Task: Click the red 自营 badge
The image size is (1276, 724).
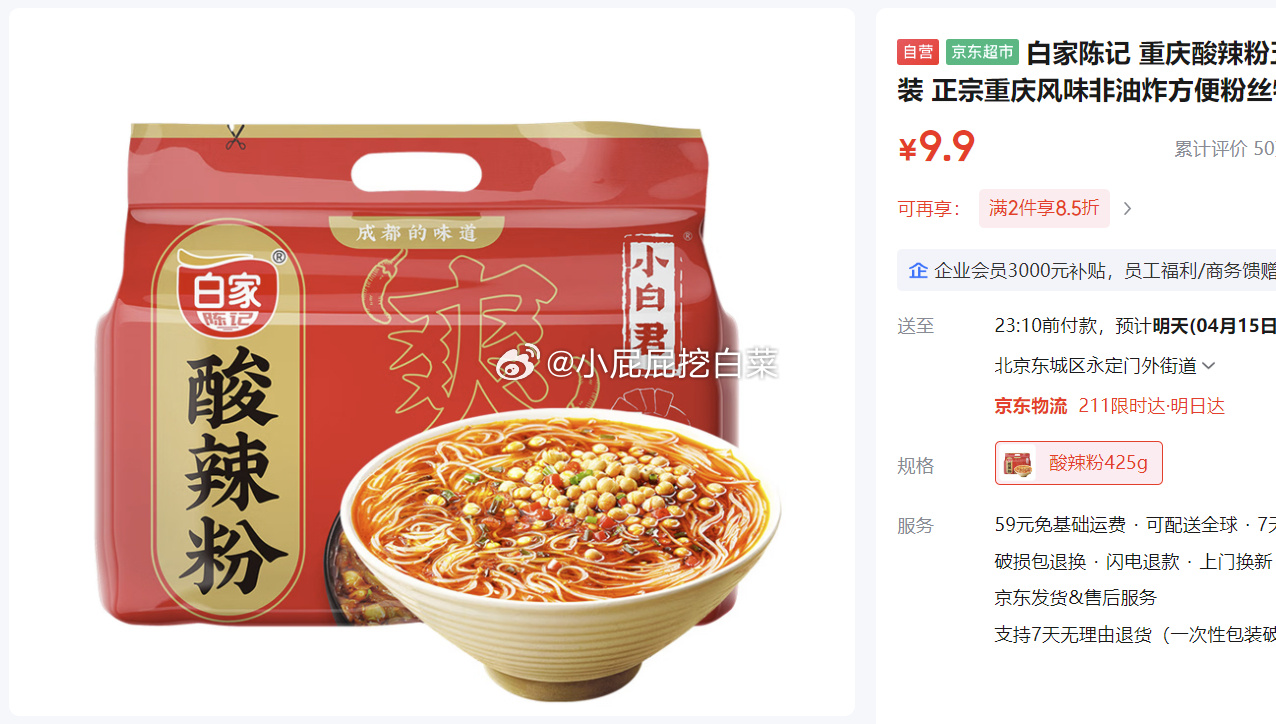Action: click(917, 52)
